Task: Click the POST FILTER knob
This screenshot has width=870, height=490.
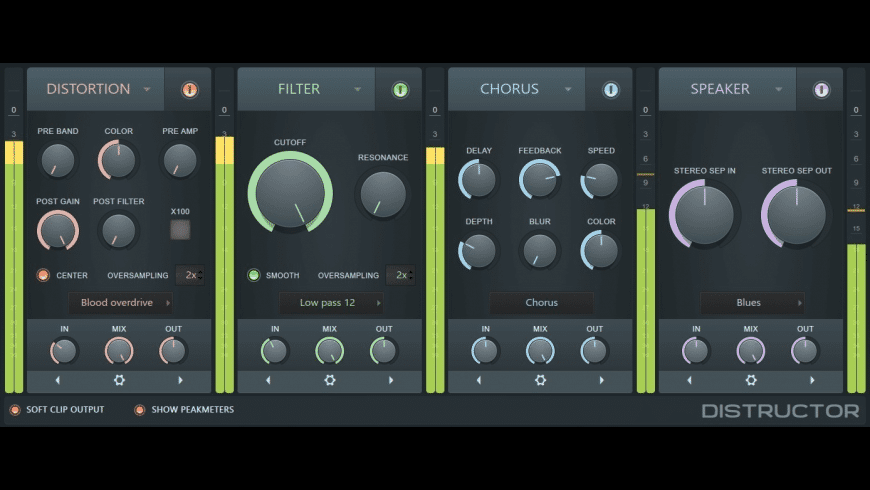Action: [x=118, y=230]
